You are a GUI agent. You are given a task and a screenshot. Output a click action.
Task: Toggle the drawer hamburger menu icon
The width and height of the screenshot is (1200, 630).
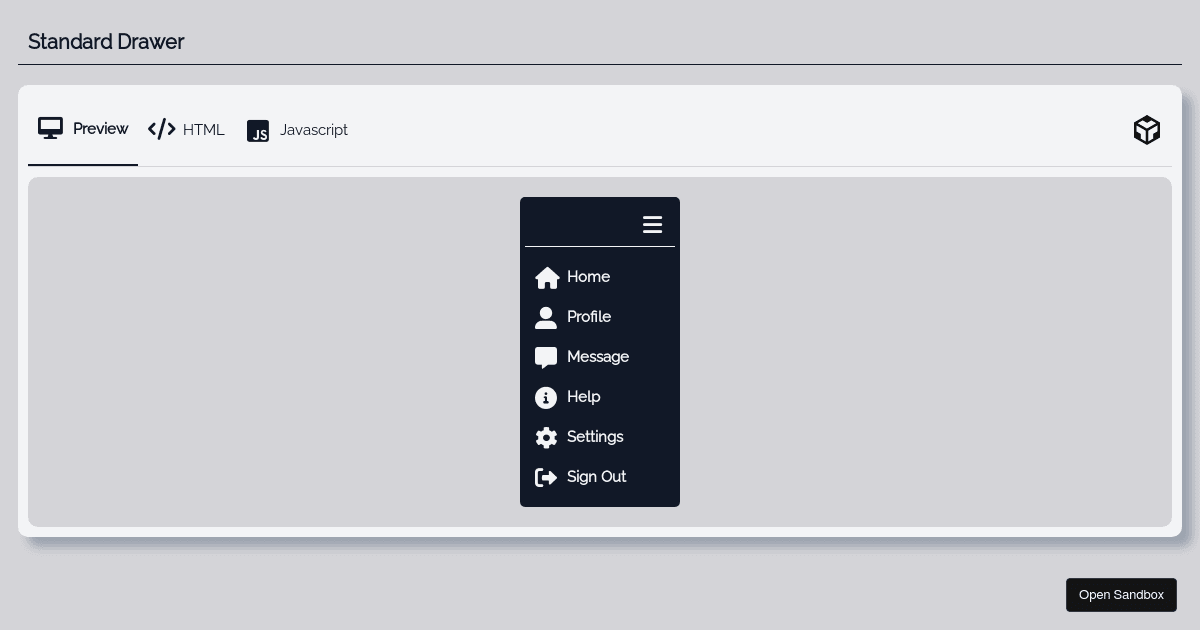652,225
